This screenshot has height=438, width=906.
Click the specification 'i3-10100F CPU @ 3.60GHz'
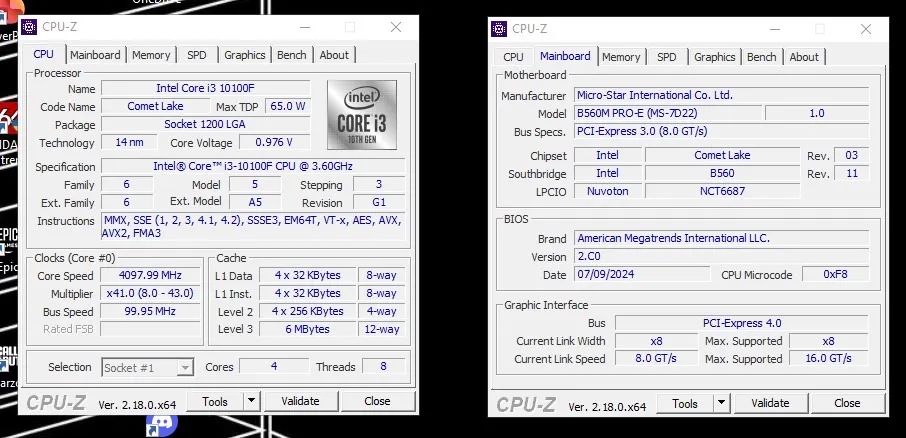coord(253,166)
